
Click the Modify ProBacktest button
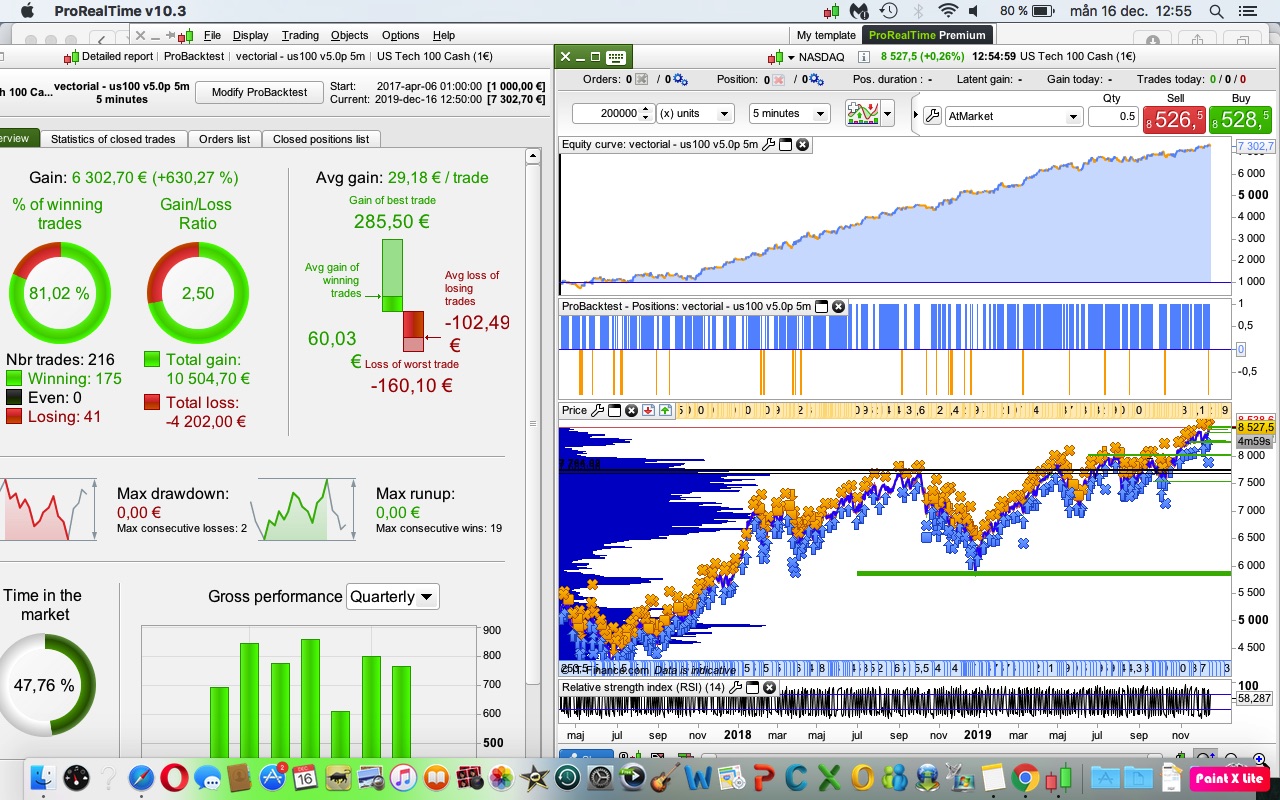pos(259,92)
